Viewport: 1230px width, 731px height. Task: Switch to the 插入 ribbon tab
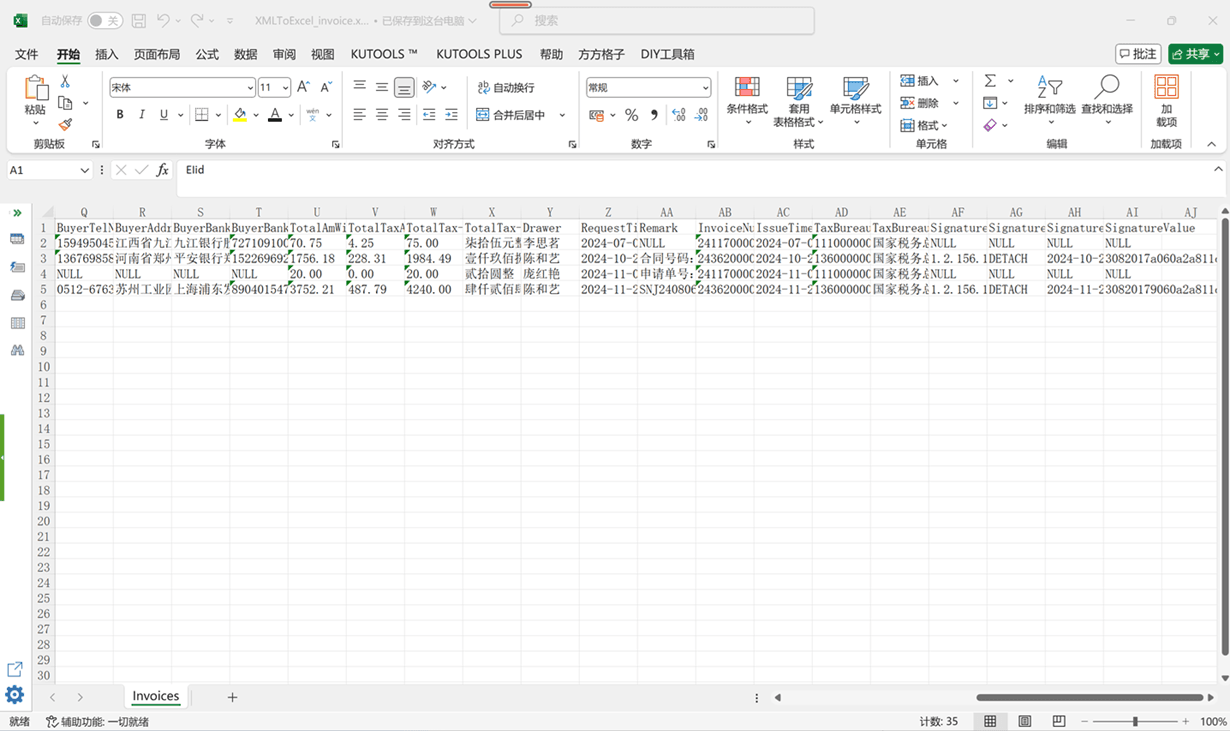(106, 54)
